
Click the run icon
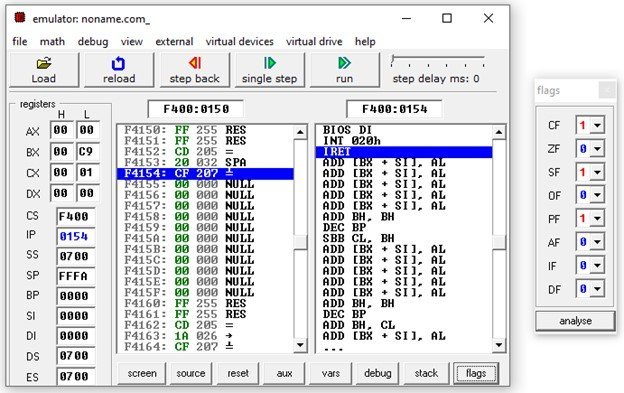tap(344, 63)
